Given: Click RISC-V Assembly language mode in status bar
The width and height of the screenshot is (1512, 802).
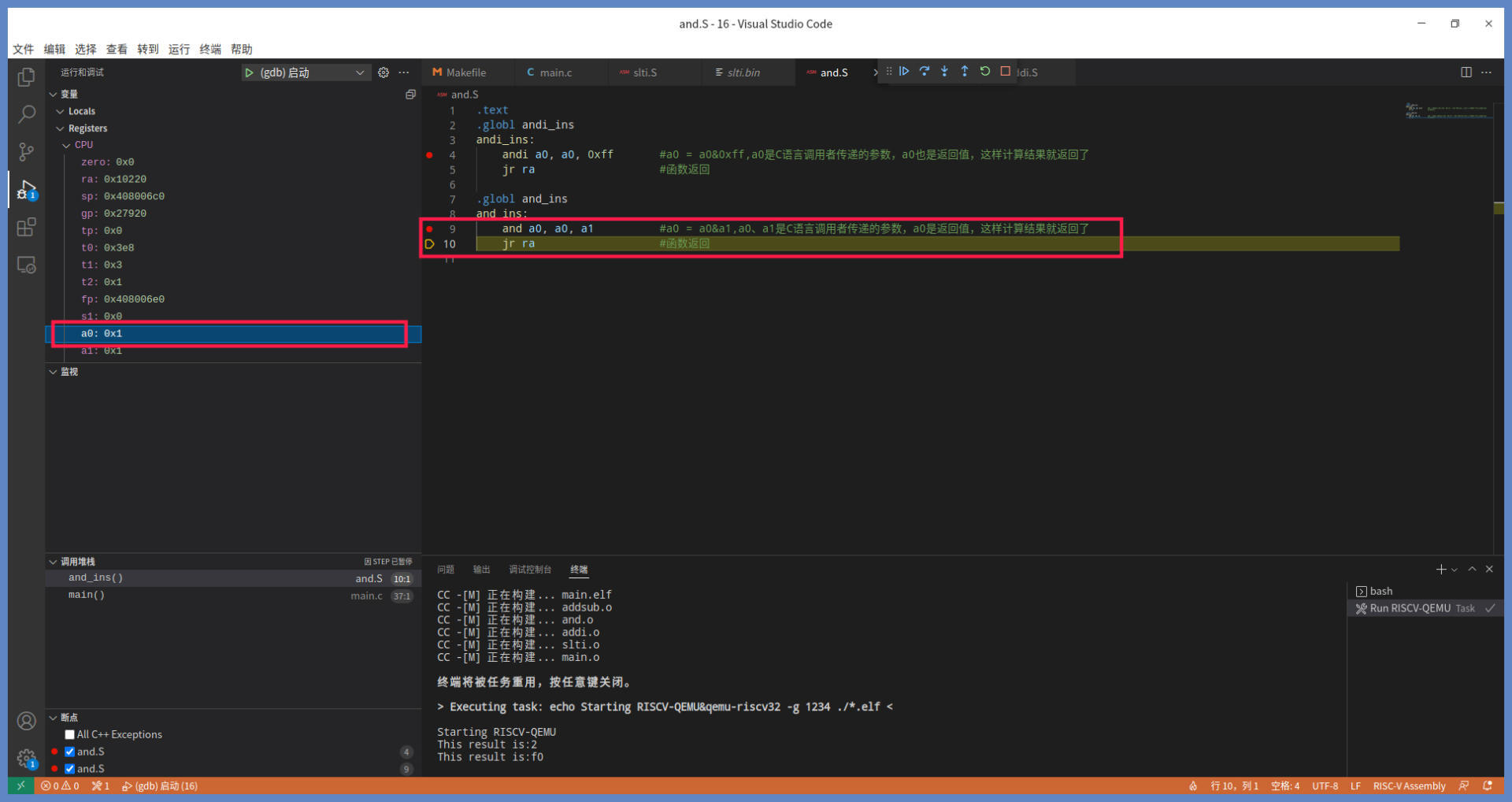Looking at the screenshot, I should coord(1409,786).
